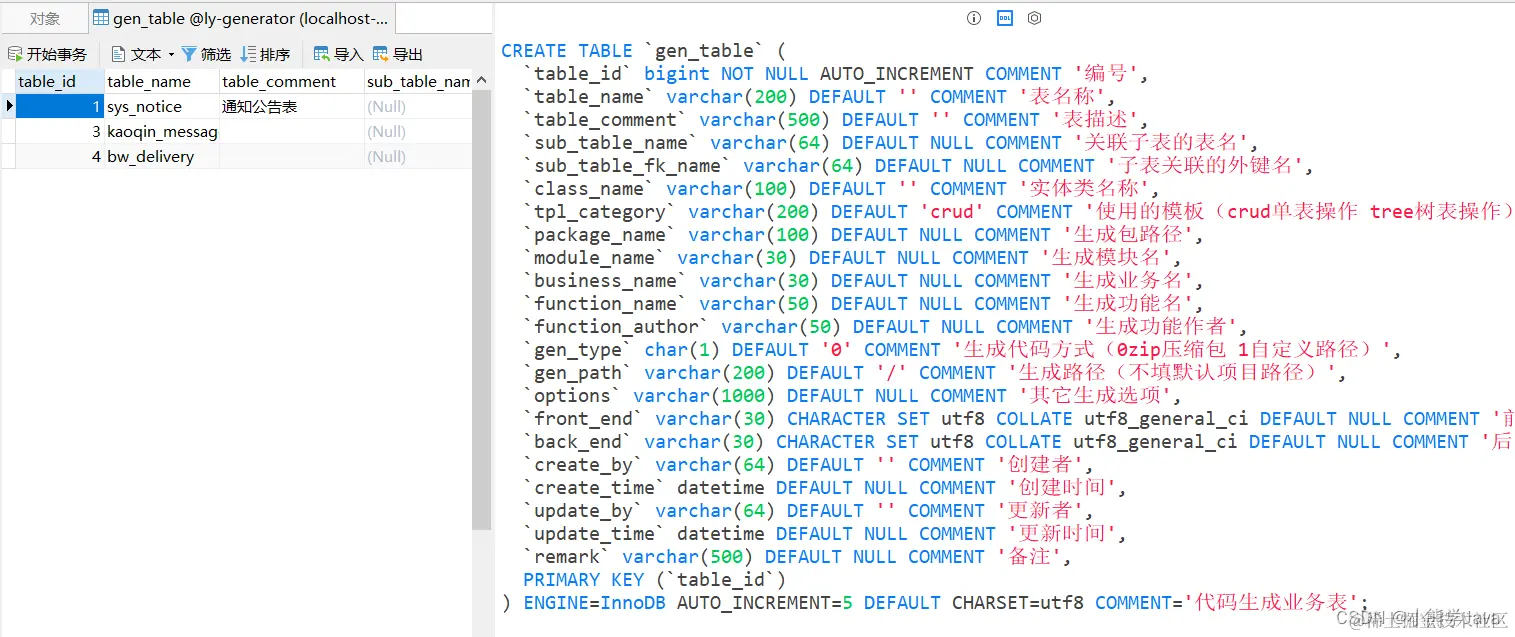This screenshot has width=1515, height=637.
Task: Open the Filter (筛选) tool
Action: pos(206,54)
